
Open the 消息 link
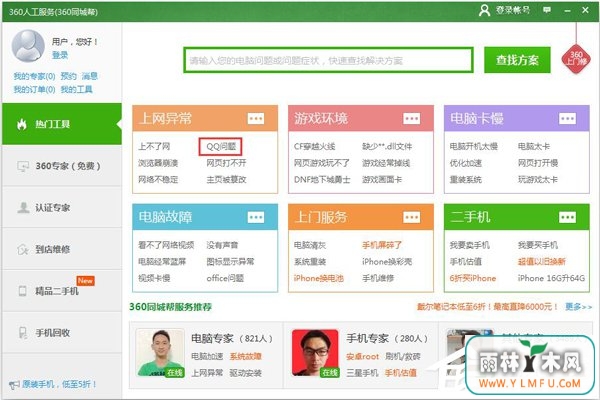pyautogui.click(x=90, y=76)
